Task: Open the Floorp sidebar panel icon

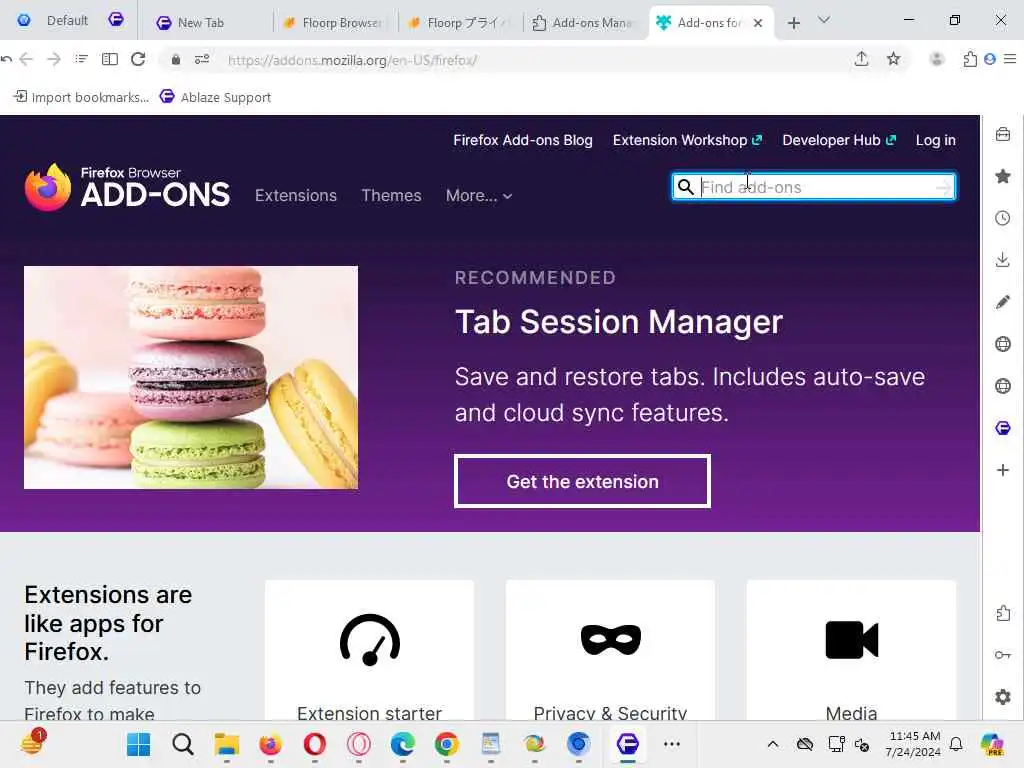Action: [x=1003, y=428]
